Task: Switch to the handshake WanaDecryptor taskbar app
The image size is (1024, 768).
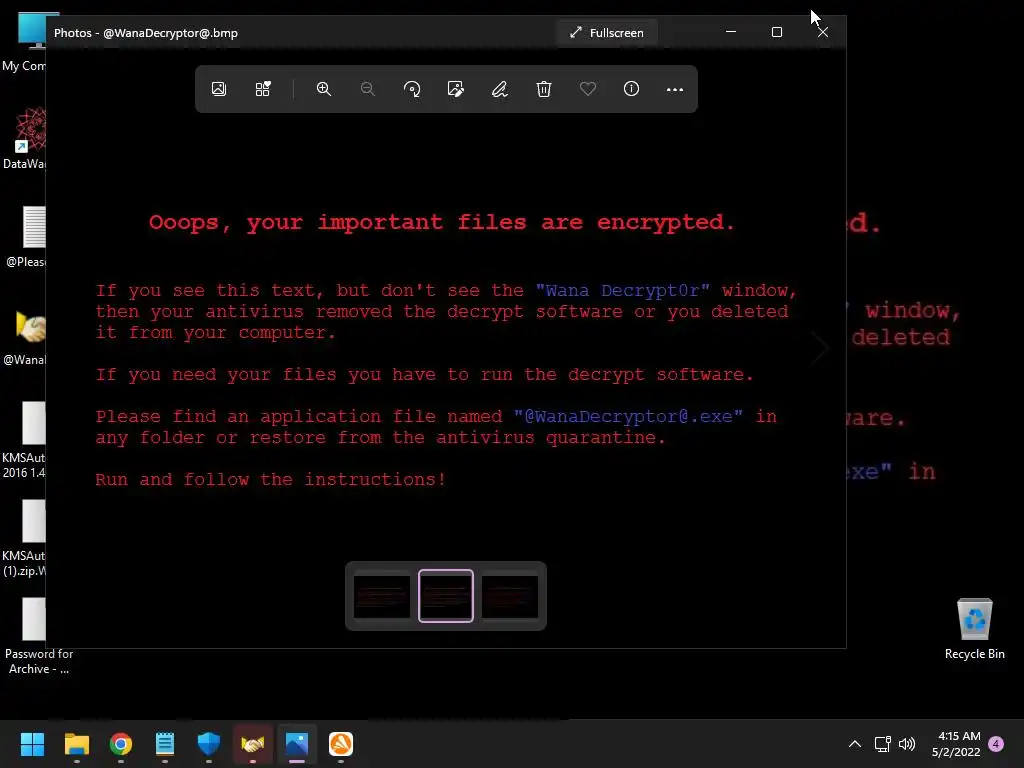Action: click(253, 744)
